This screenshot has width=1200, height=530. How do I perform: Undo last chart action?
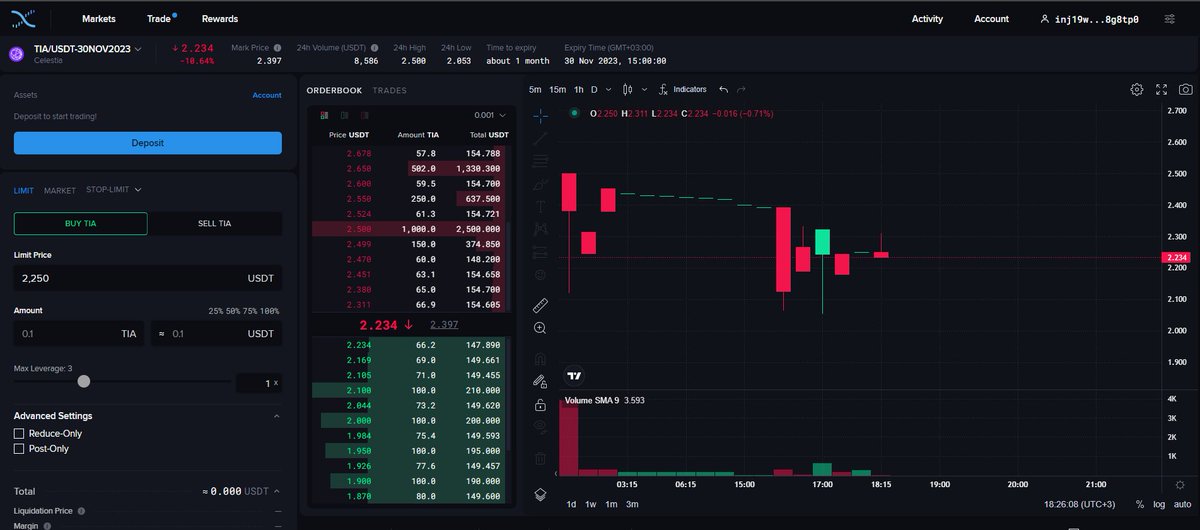[x=724, y=89]
